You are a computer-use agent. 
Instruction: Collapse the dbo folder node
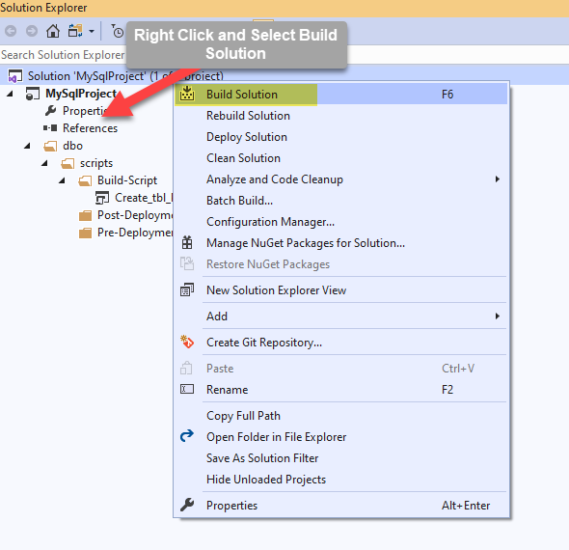coord(28,146)
